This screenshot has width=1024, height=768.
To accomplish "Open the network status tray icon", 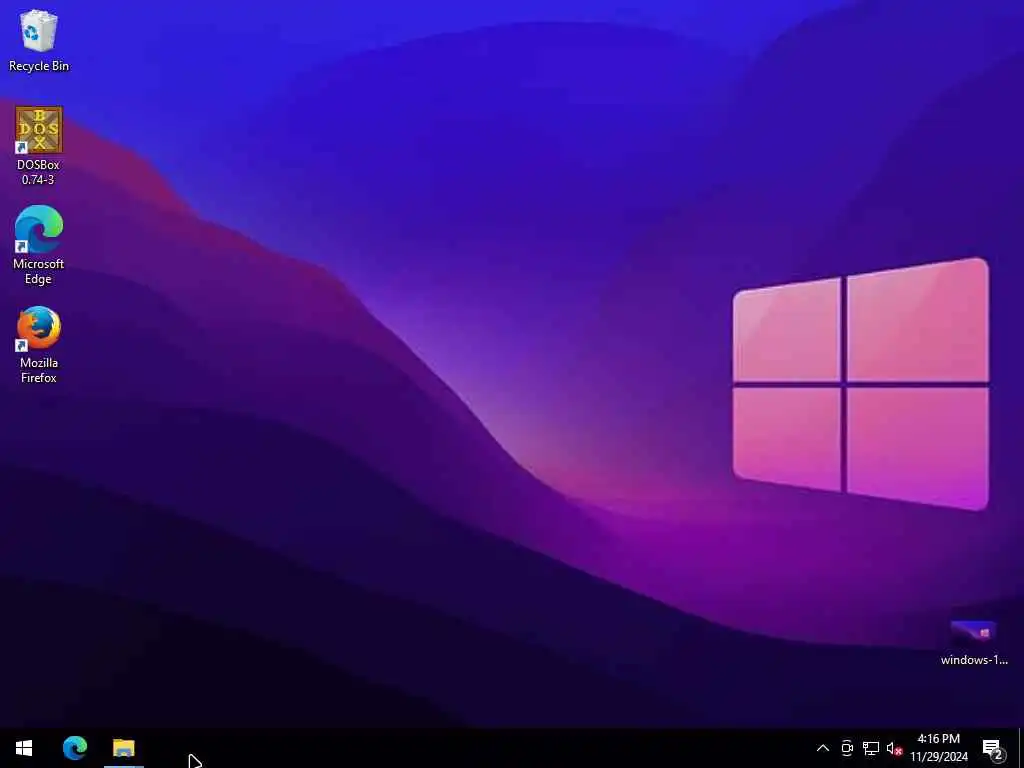I will (x=871, y=748).
